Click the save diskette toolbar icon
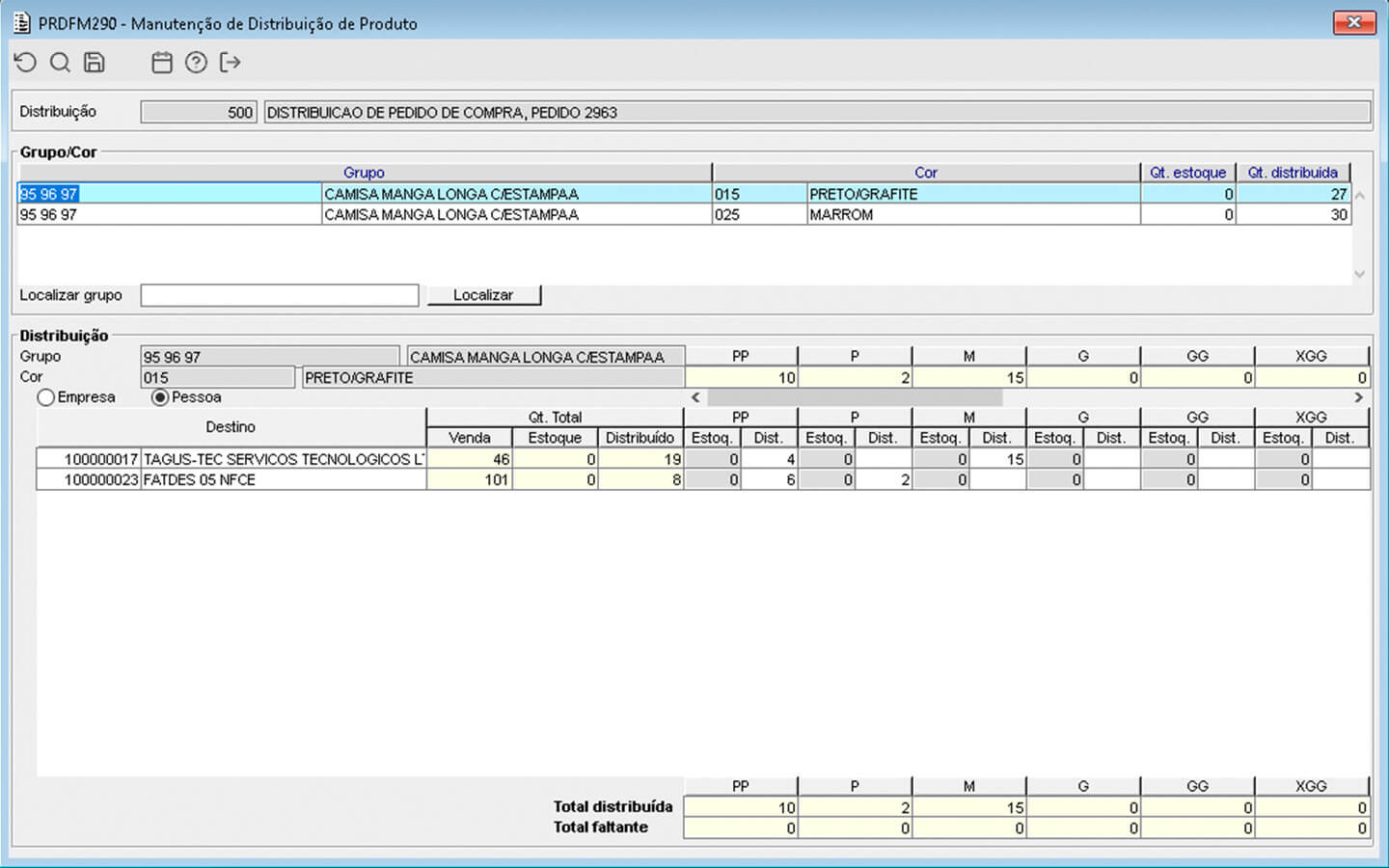 [95, 63]
